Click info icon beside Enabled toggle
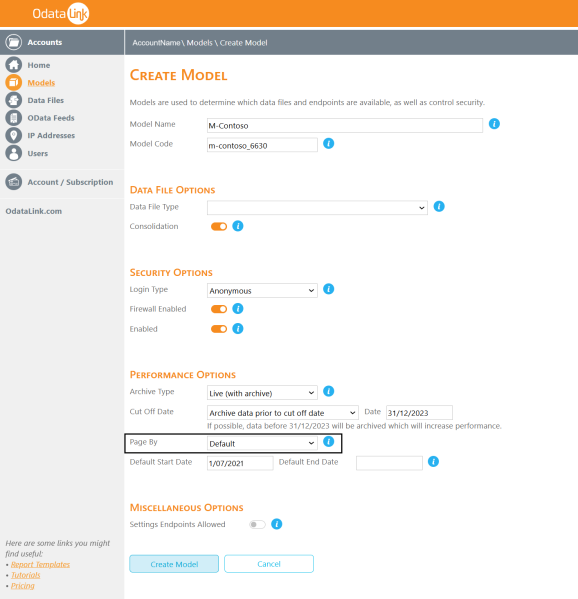Image resolution: width=578 pixels, height=599 pixels. [238, 329]
